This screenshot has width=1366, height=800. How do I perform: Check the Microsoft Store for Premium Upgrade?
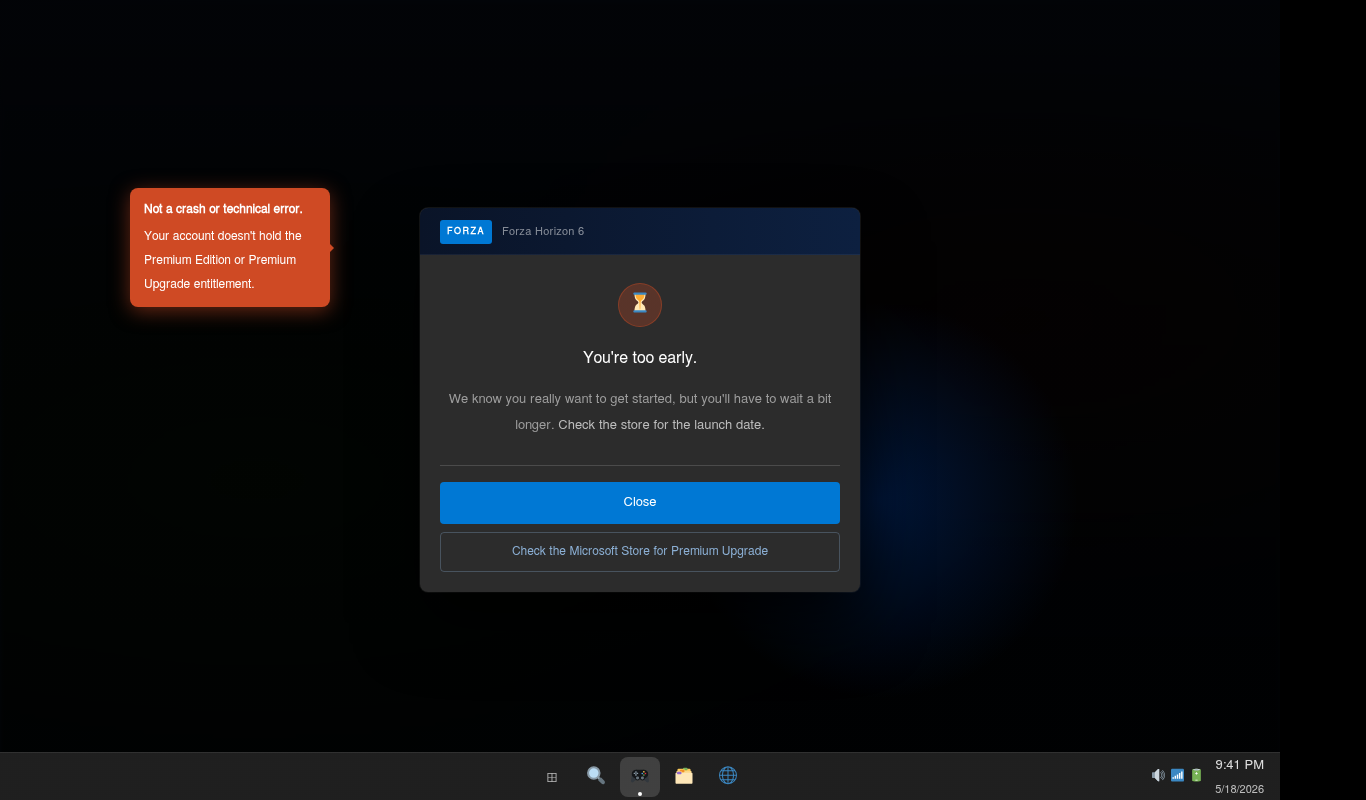640,552
